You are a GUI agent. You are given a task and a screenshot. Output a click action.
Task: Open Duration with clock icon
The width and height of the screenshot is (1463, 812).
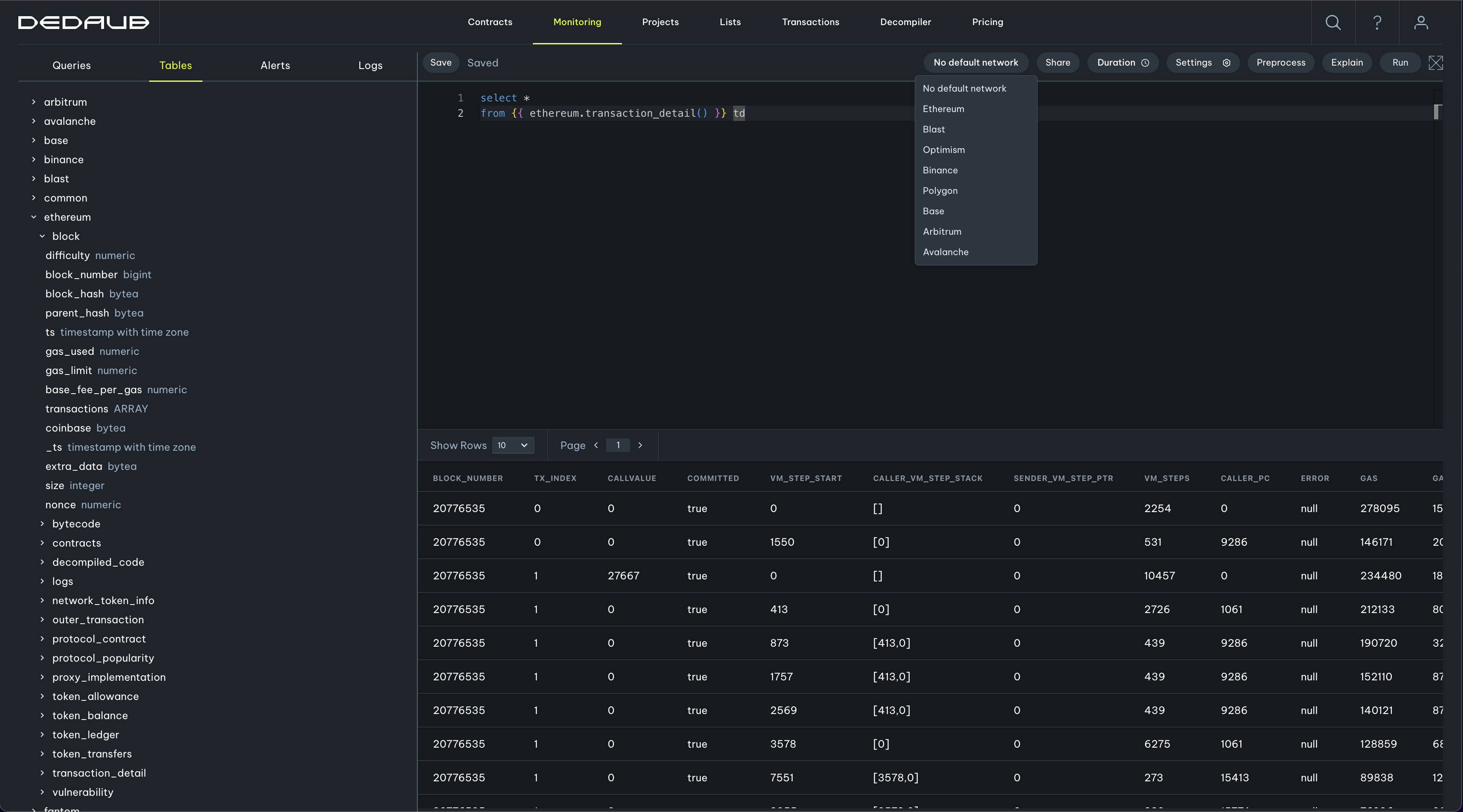coord(1122,63)
